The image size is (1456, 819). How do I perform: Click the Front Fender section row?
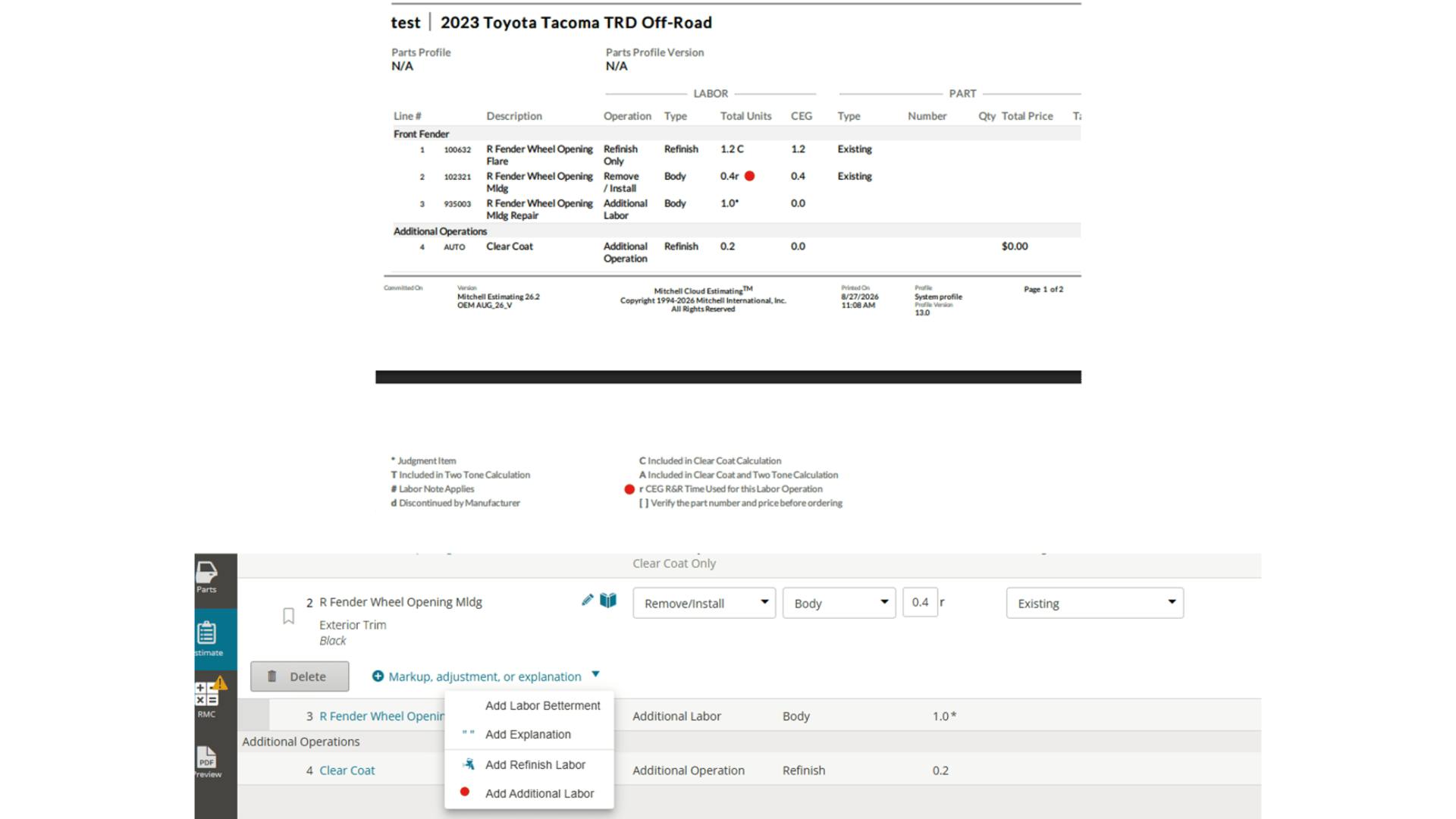(x=736, y=134)
